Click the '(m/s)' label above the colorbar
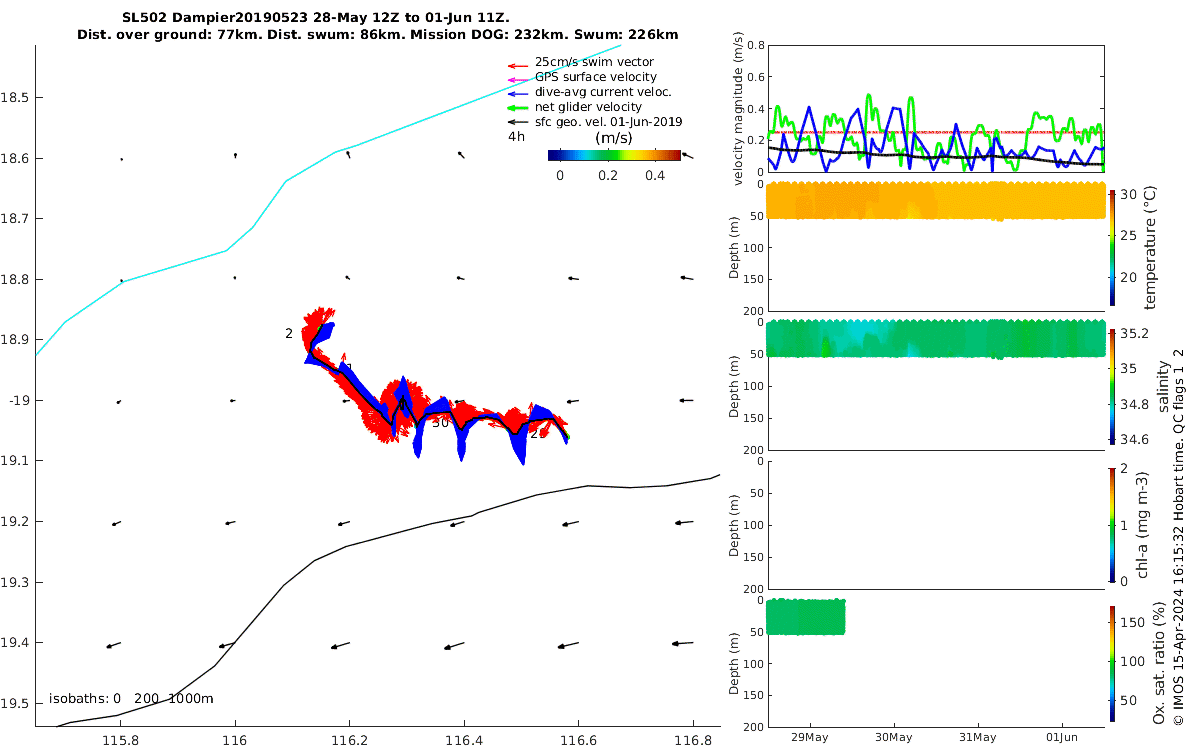This screenshot has height=750, width=1200. (x=613, y=137)
